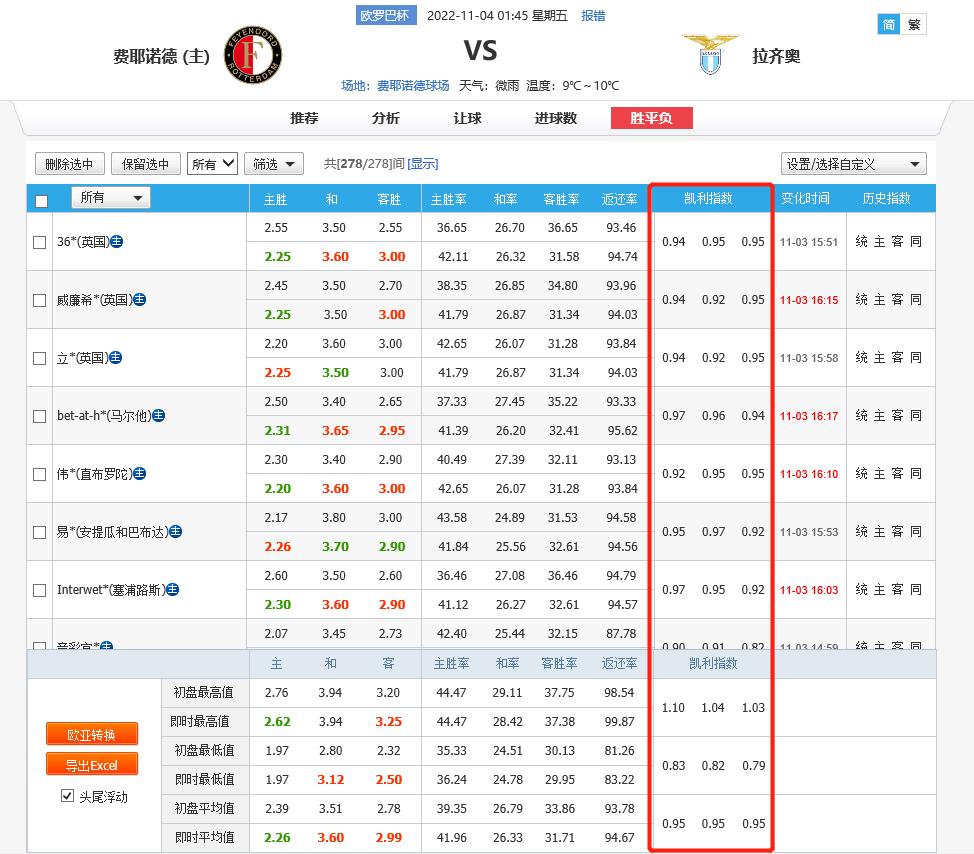The image size is (974, 854).
Task: Click the 主 badge next to bet-at-h*(马尔他)
Action: pyautogui.click(x=159, y=417)
